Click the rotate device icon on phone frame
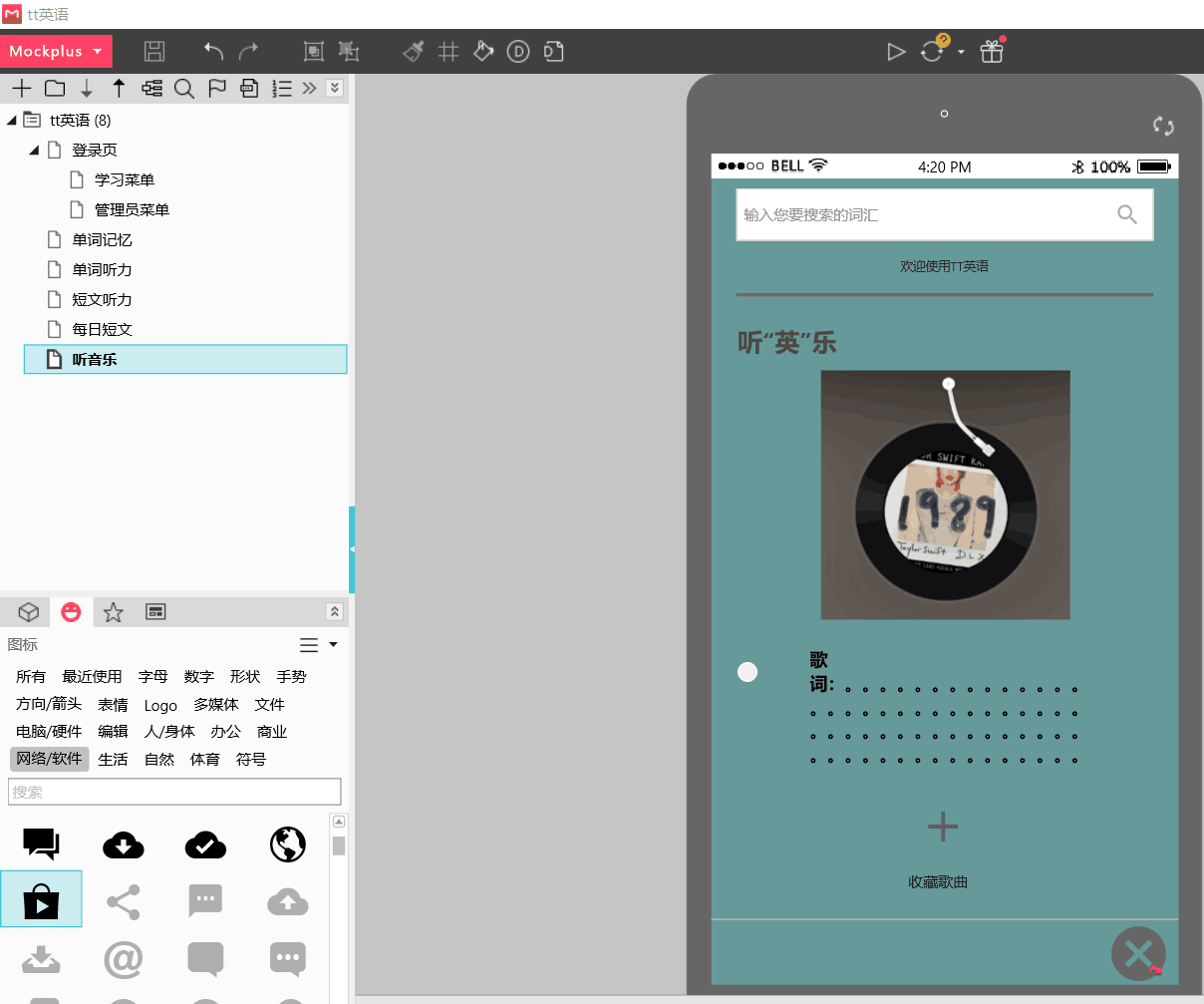 pyautogui.click(x=1163, y=126)
